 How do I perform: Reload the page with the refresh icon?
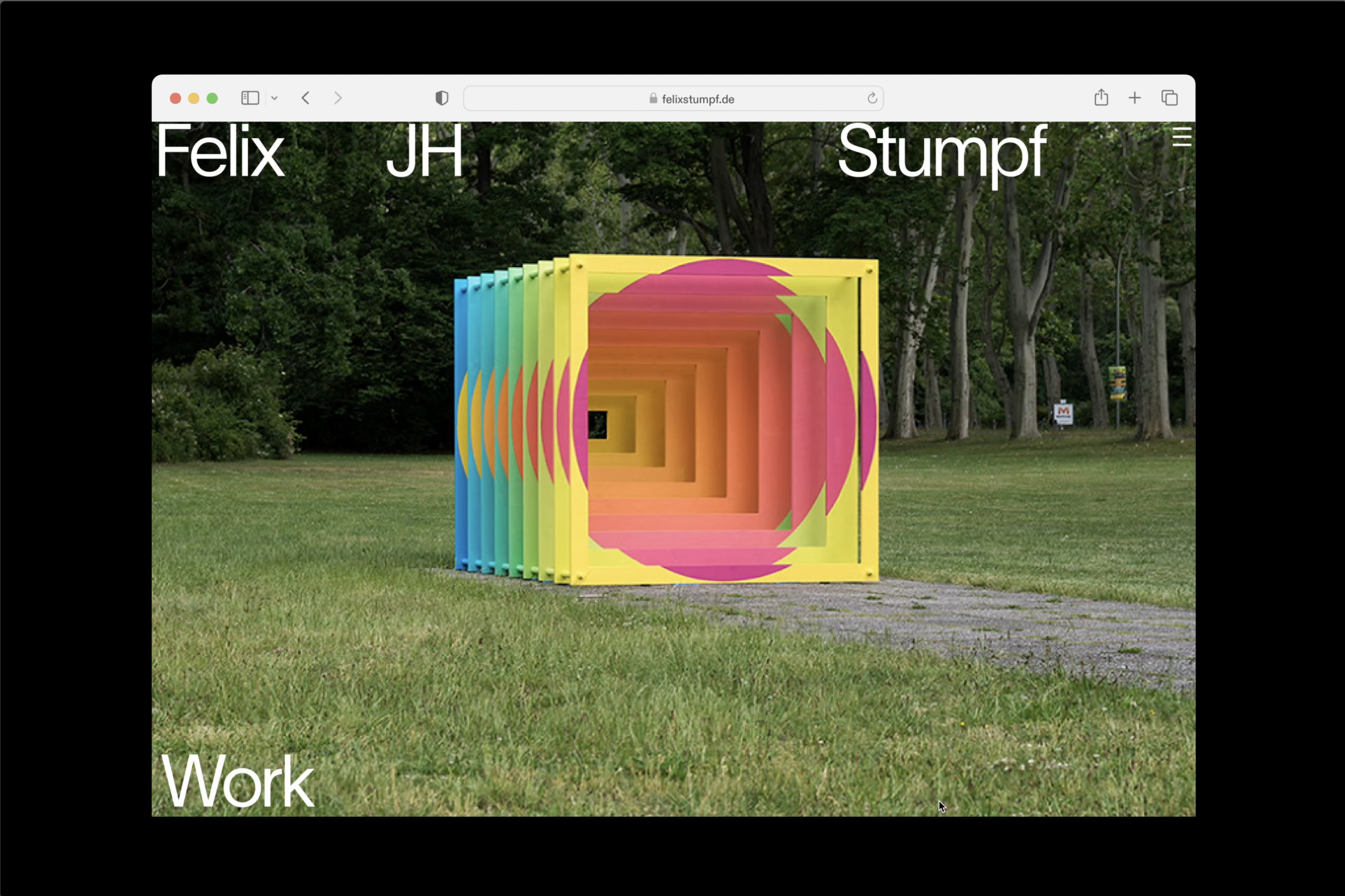coord(872,98)
